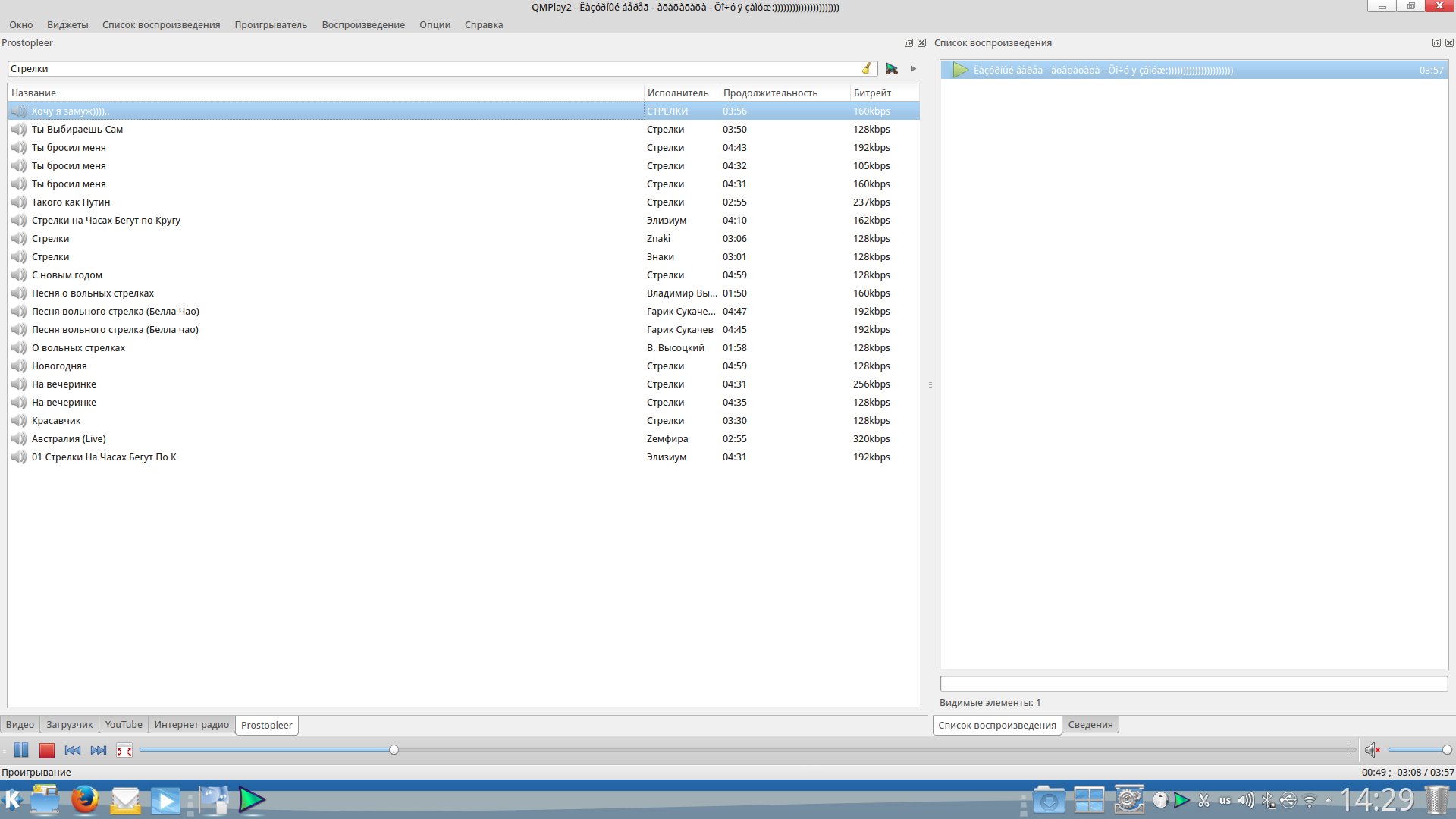Viewport: 1456px width, 819px height.
Task: Skip to next track
Action: 99,750
